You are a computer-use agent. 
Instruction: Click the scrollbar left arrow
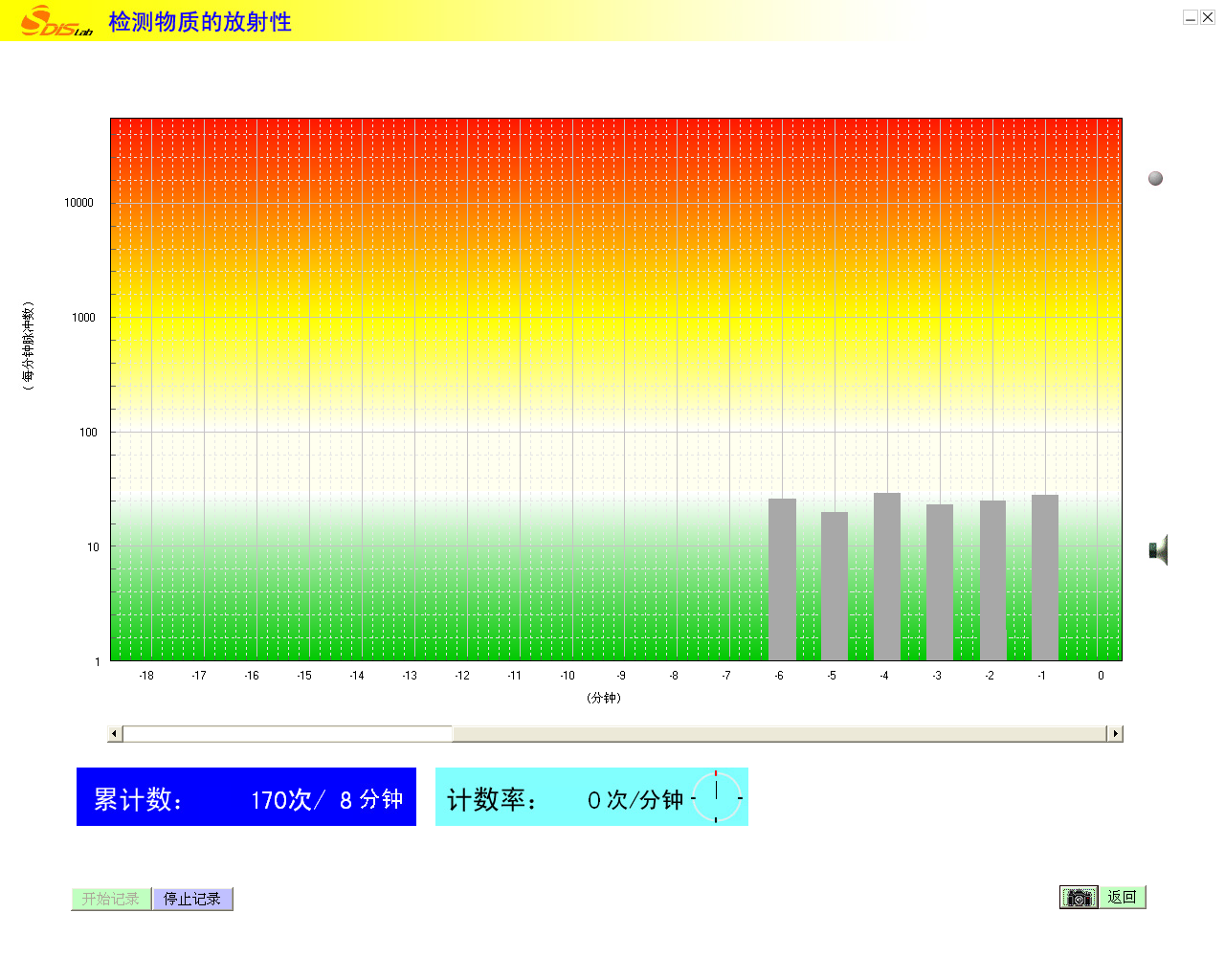115,734
